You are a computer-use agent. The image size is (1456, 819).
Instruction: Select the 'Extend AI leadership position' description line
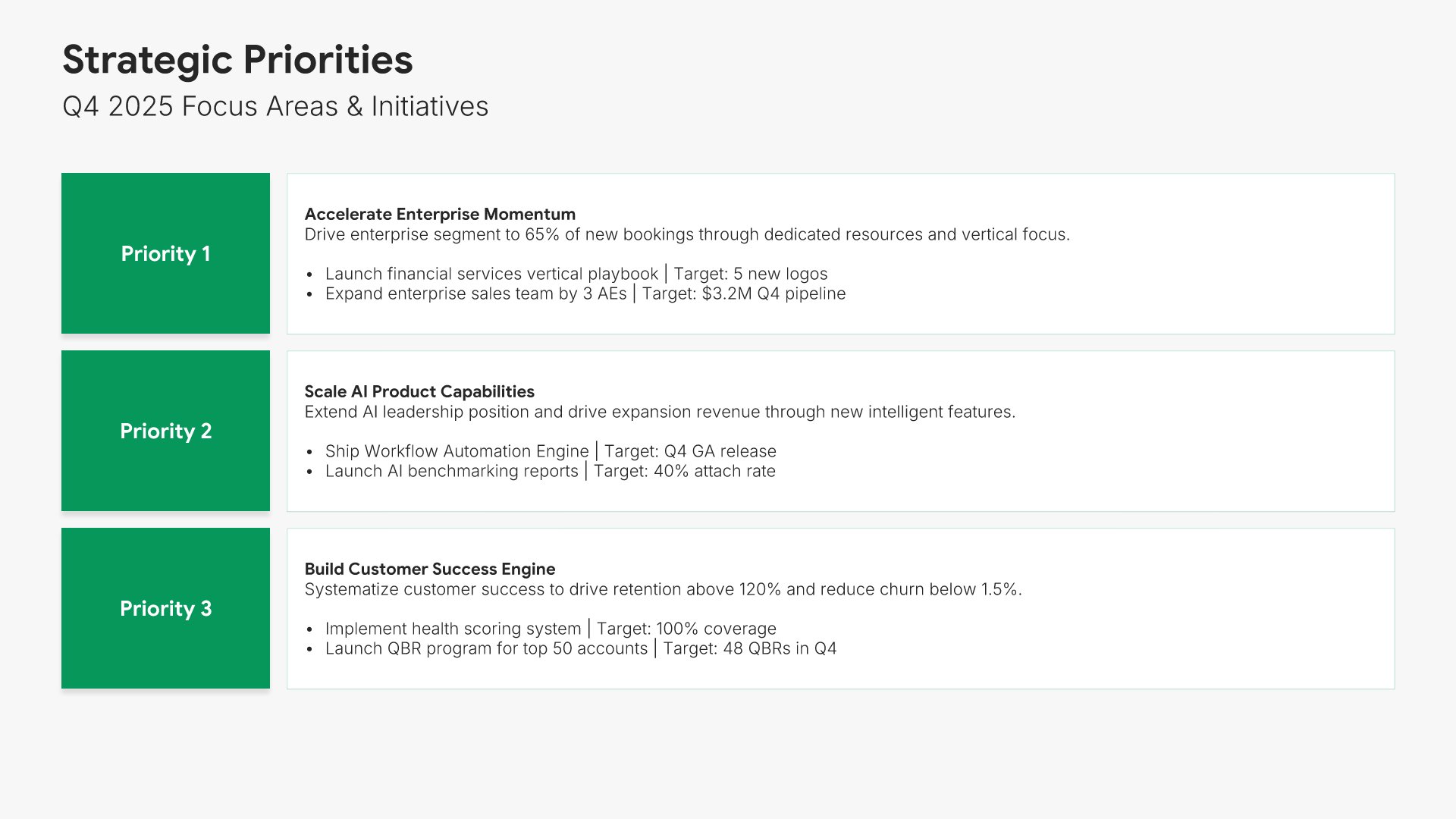coord(660,413)
